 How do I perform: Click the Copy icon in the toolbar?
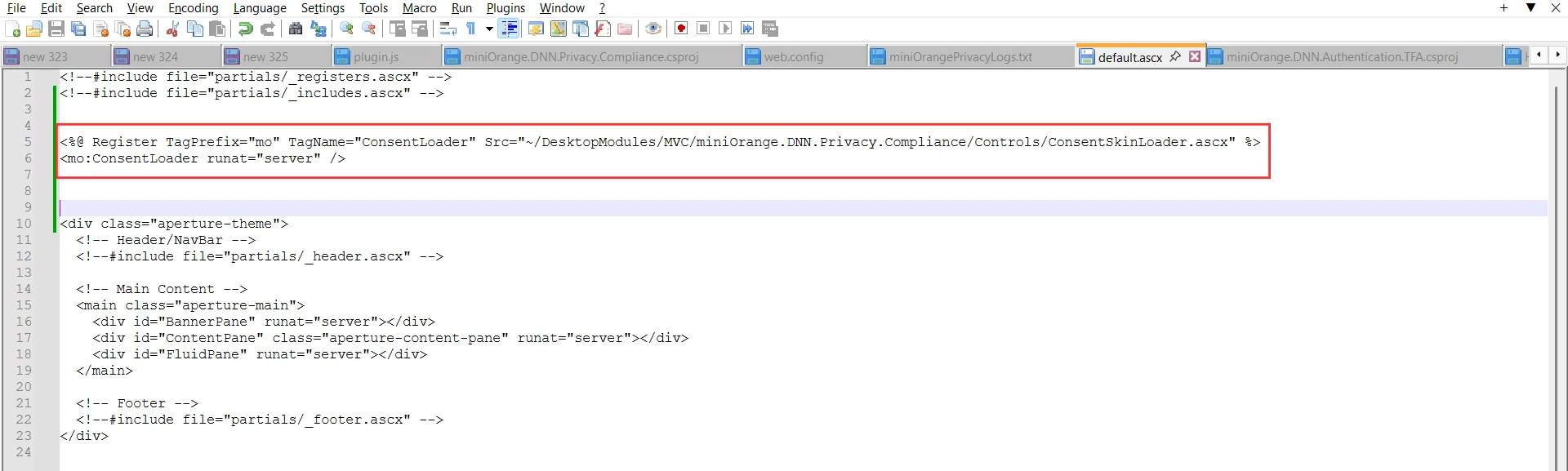[x=195, y=29]
